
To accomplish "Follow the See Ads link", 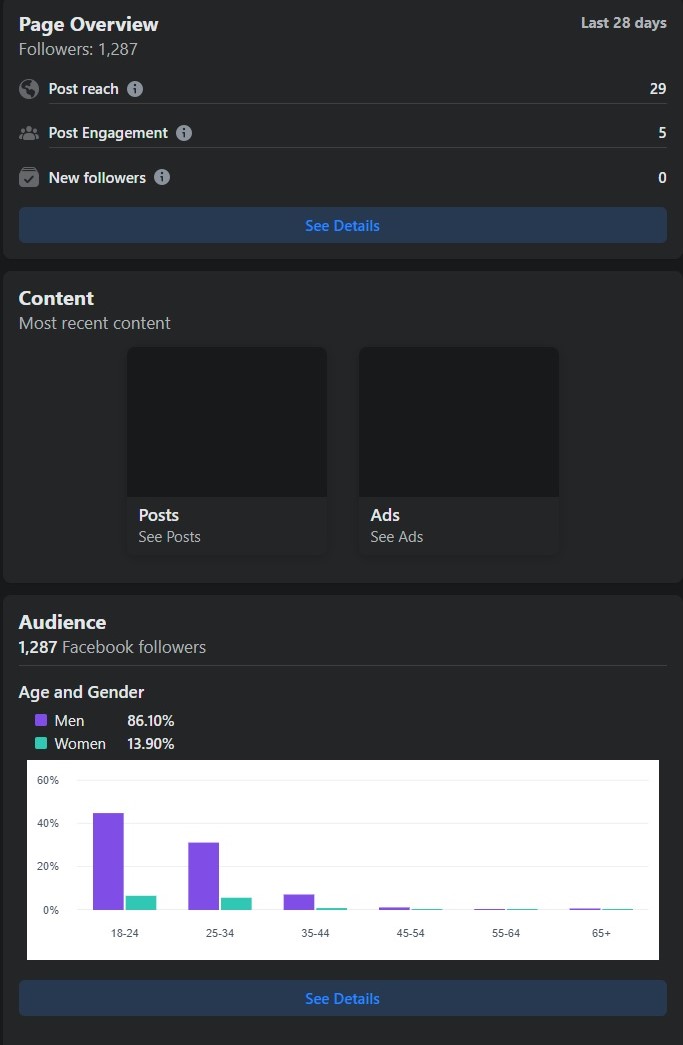I will pos(397,537).
